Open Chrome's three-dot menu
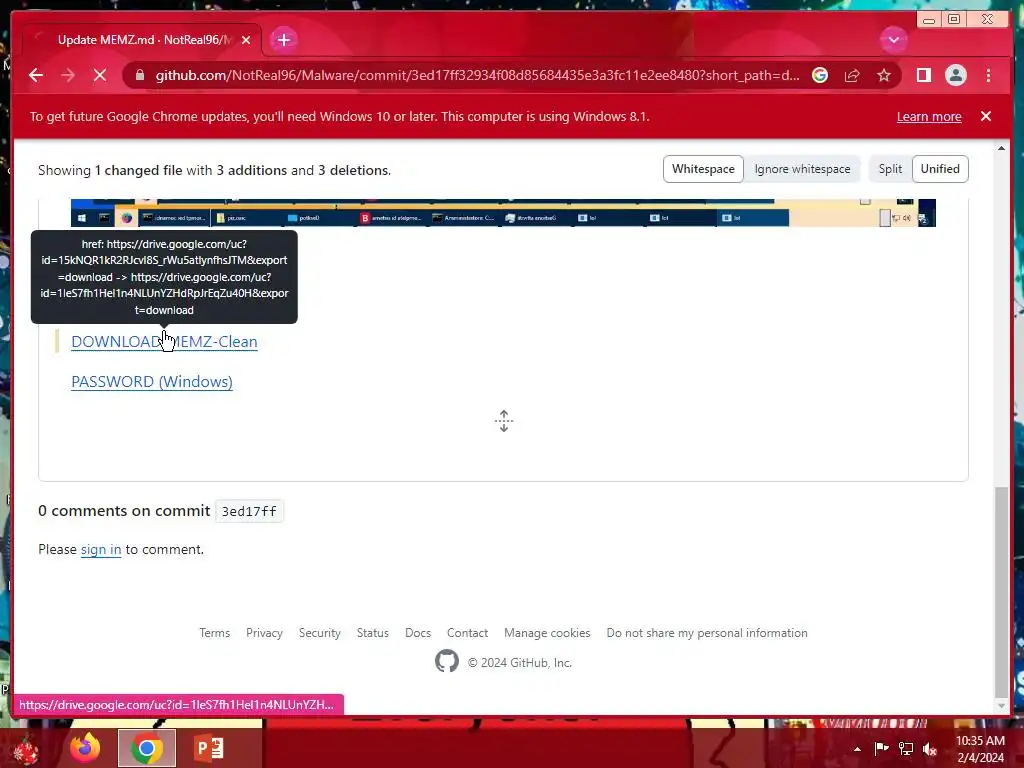The height and width of the screenshot is (768, 1024). [988, 76]
